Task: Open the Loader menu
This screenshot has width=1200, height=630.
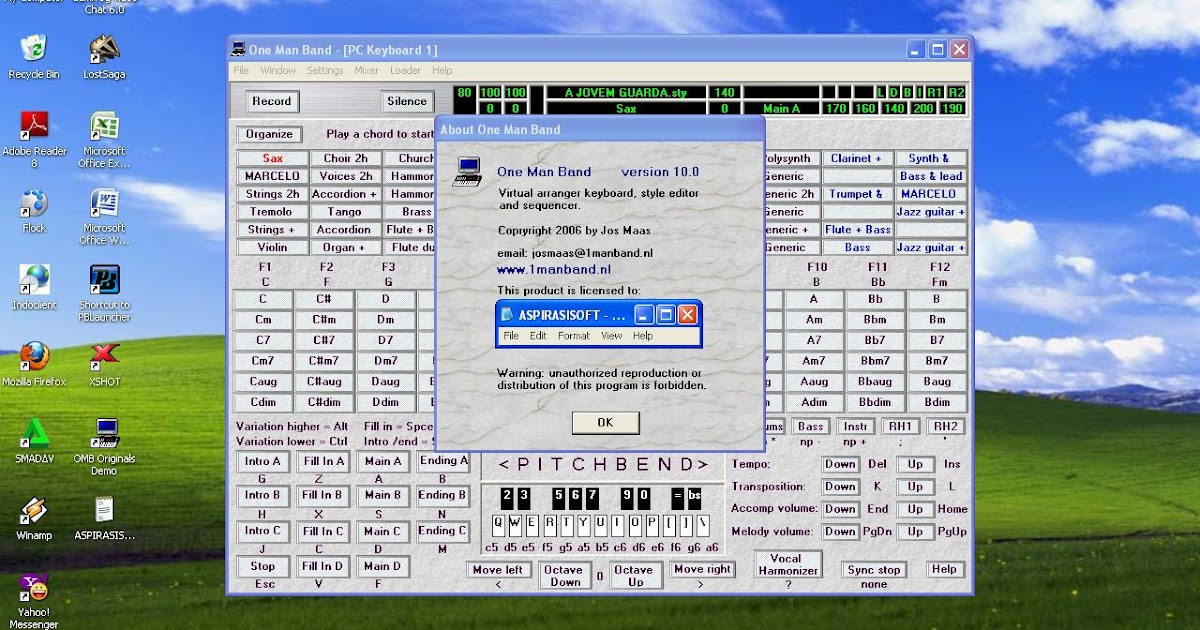Action: click(x=405, y=71)
